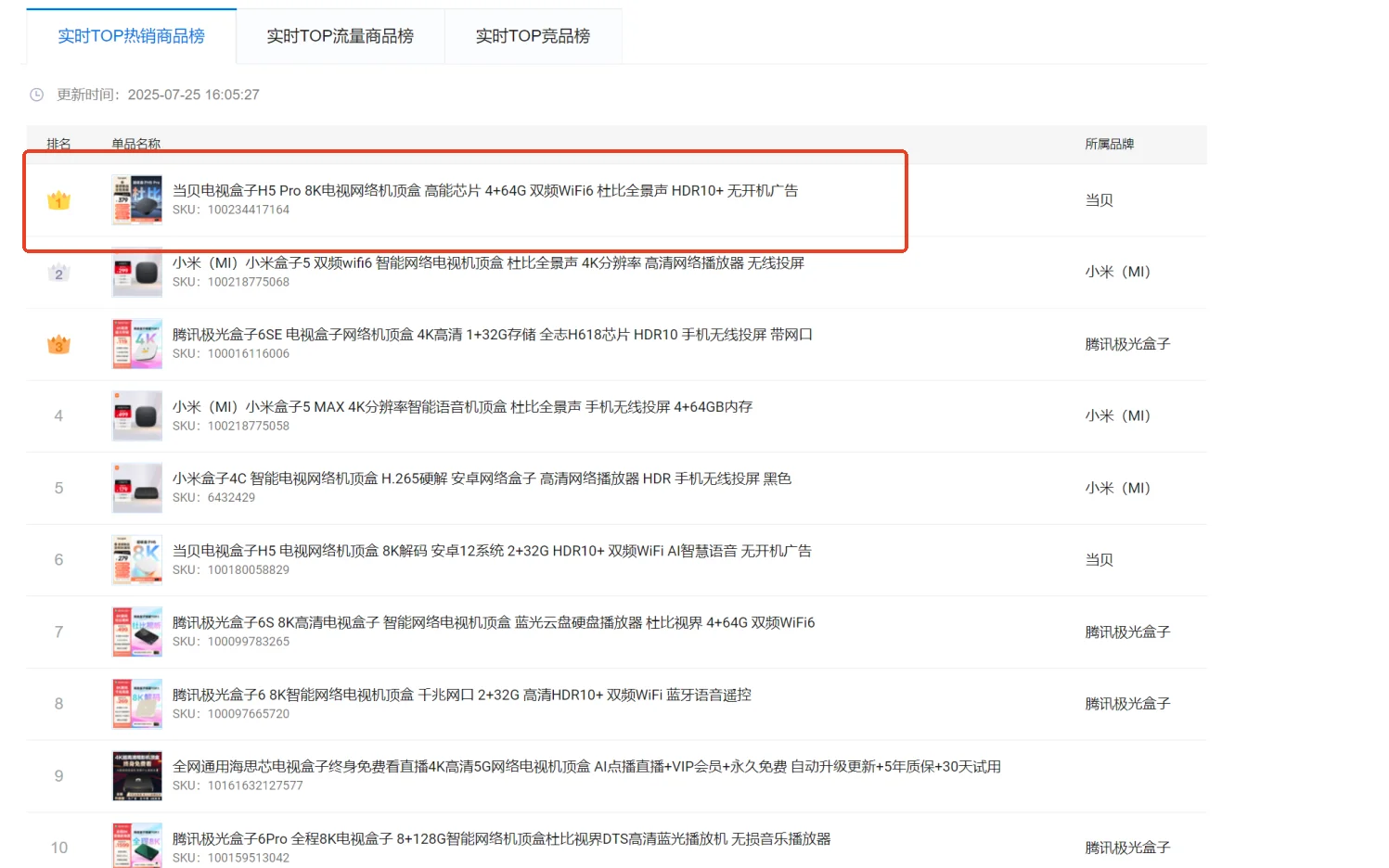Click brand 小米（MI）in 小米盒子5 双频wifi6 row

[1118, 272]
